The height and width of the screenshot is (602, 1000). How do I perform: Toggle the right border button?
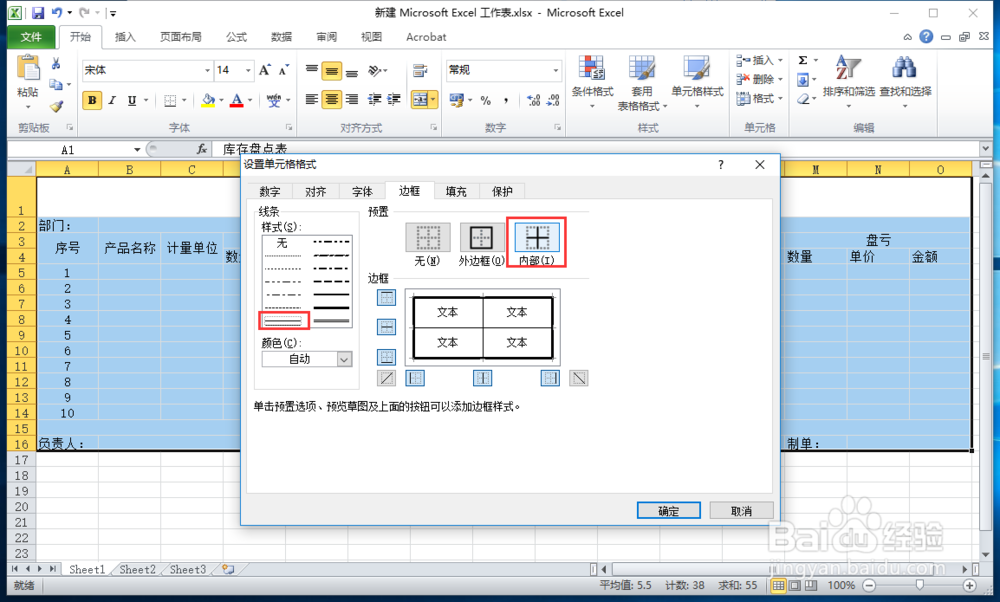550,378
